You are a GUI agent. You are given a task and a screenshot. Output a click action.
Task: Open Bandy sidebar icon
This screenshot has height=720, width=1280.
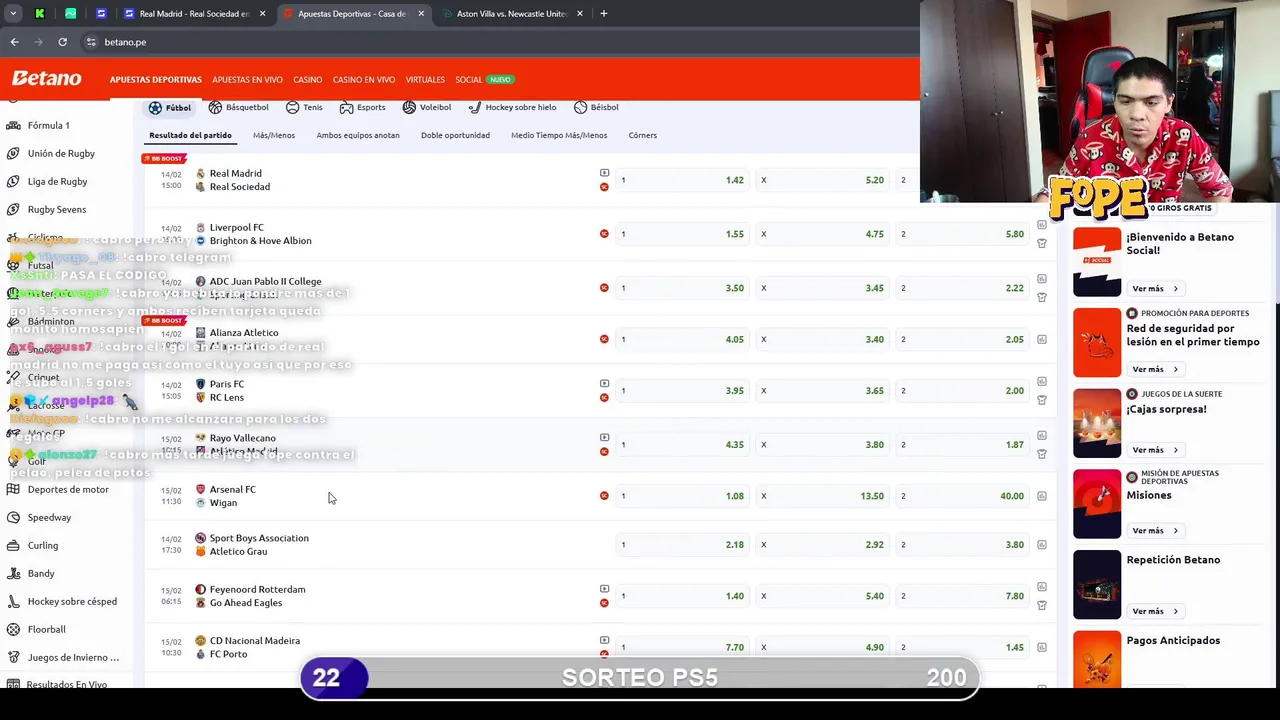pyautogui.click(x=13, y=573)
